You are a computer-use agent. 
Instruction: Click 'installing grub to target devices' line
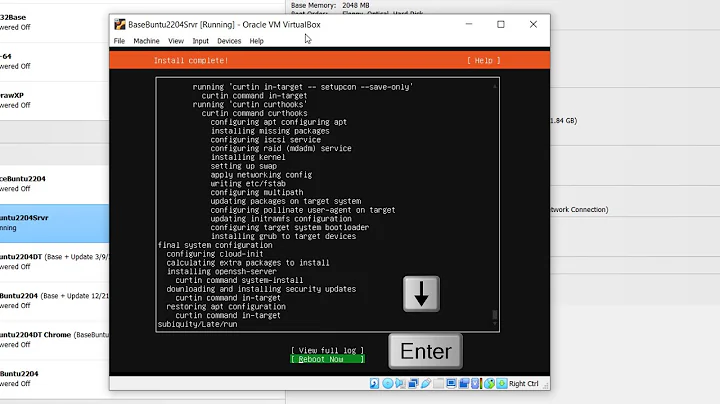[x=283, y=236]
